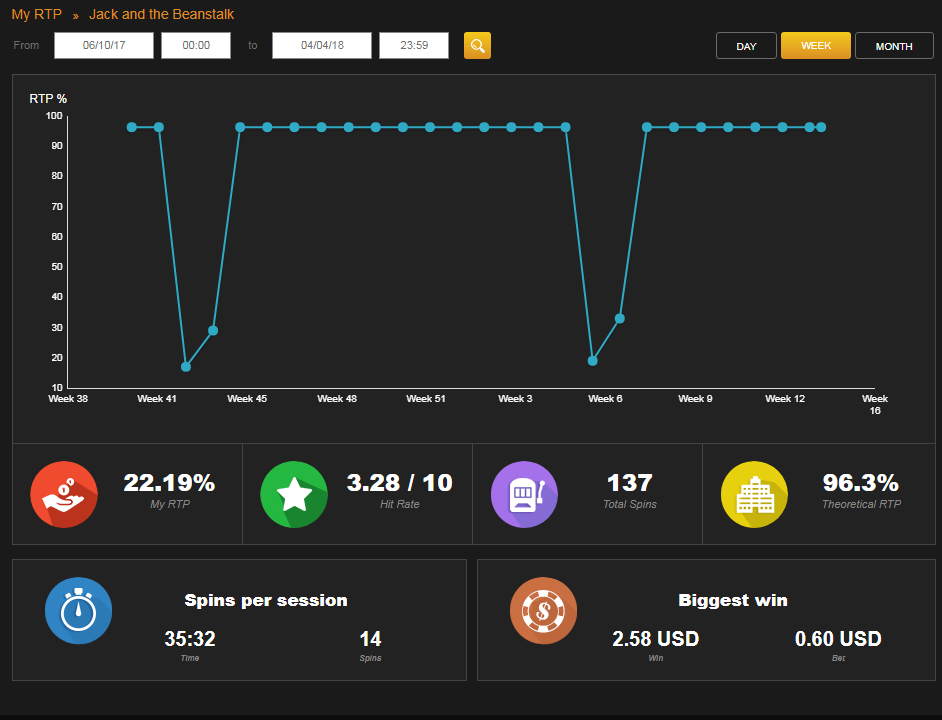
Task: Click the red My RTP hand-coin icon
Action: click(x=64, y=495)
